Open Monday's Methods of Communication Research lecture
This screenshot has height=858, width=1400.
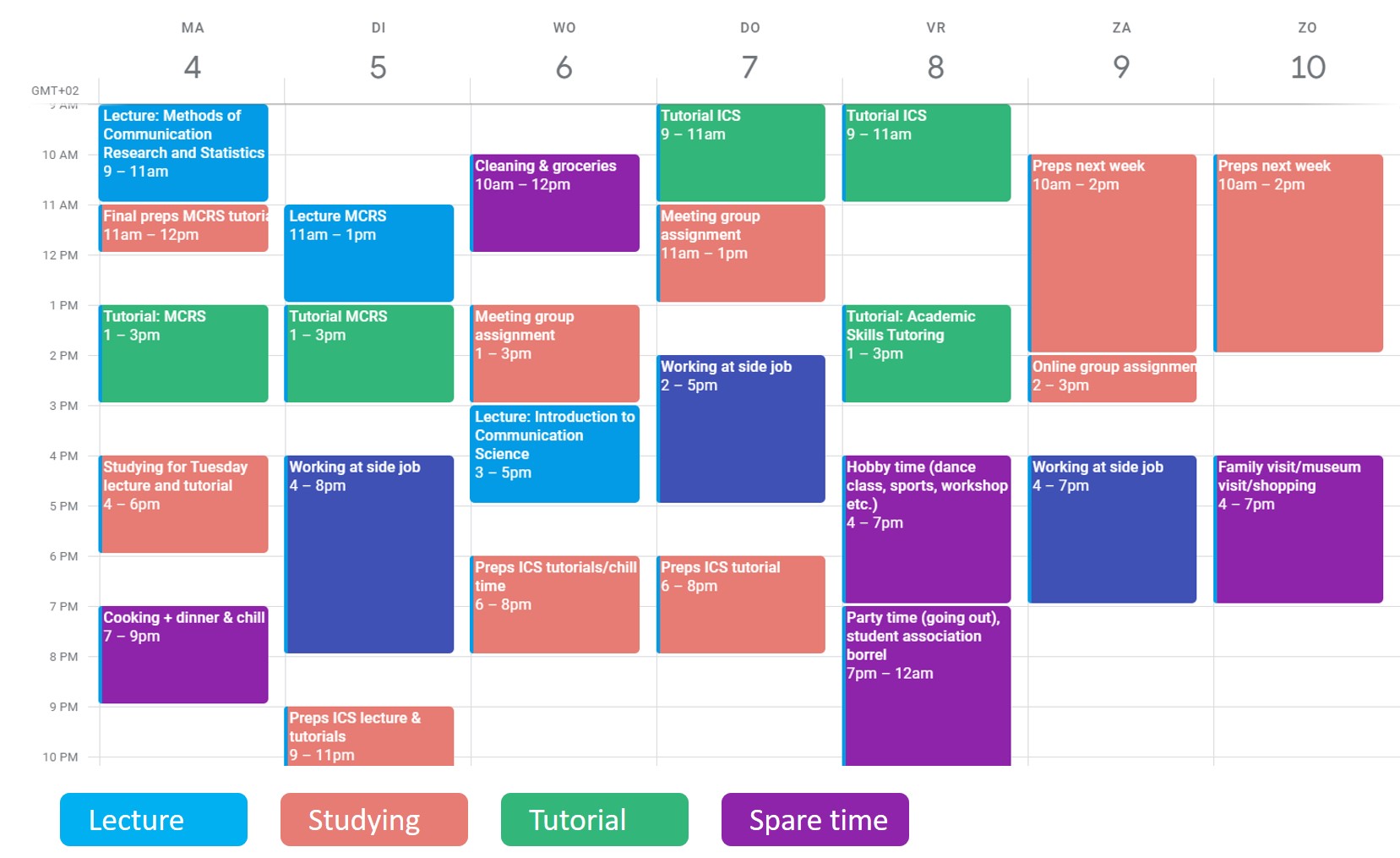[x=183, y=152]
